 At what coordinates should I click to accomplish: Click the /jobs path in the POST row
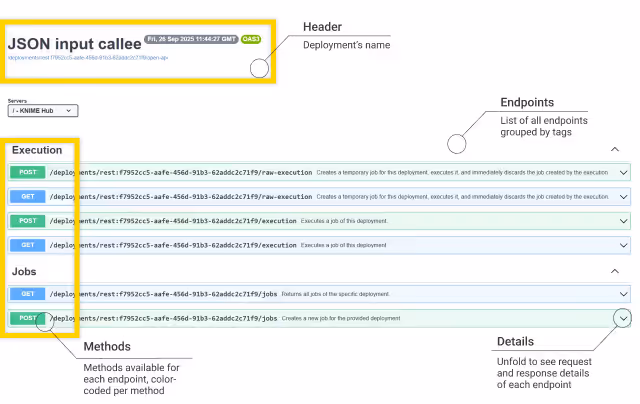[163, 318]
